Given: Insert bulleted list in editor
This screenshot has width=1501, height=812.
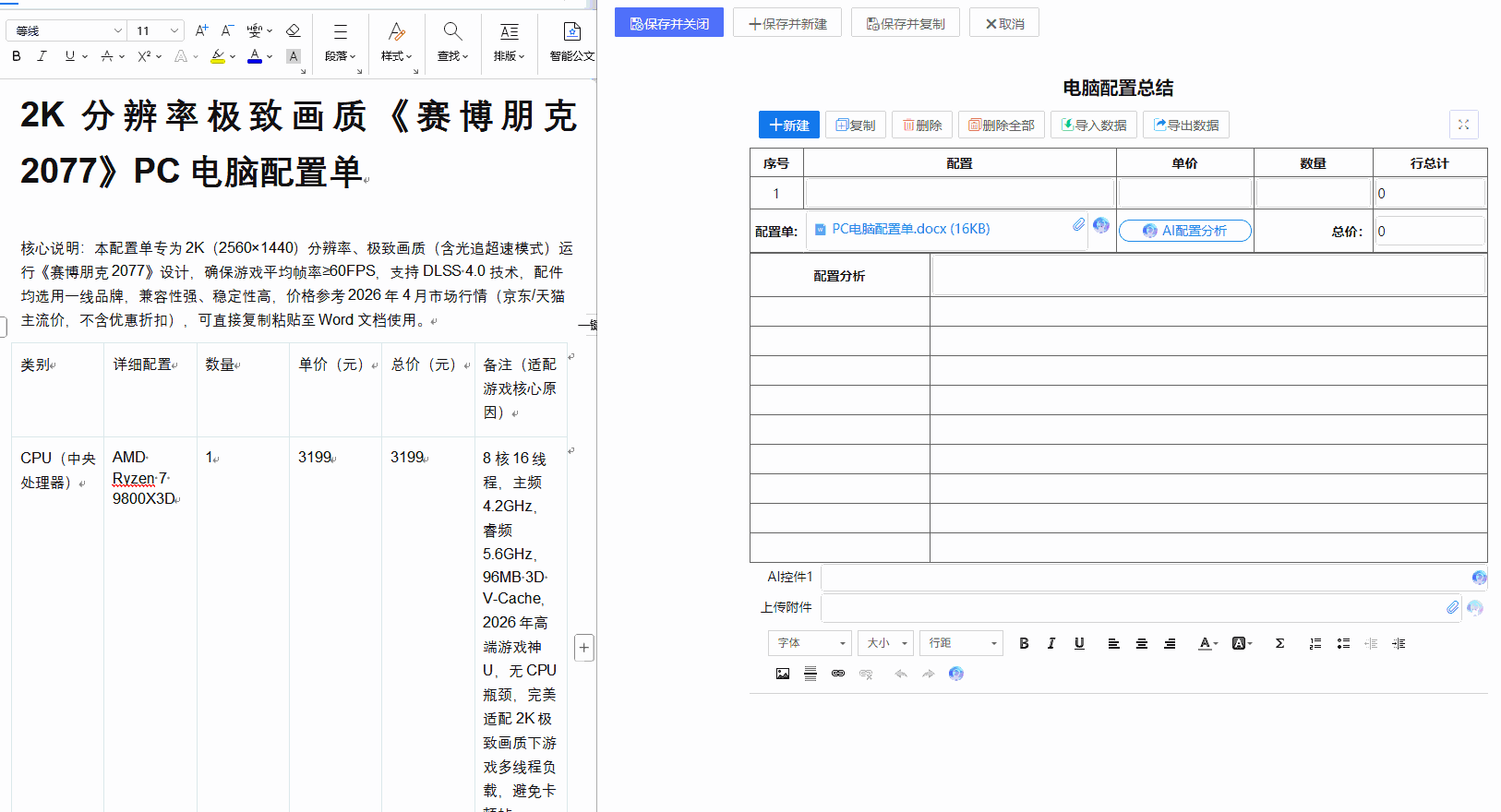Looking at the screenshot, I should [x=1343, y=643].
